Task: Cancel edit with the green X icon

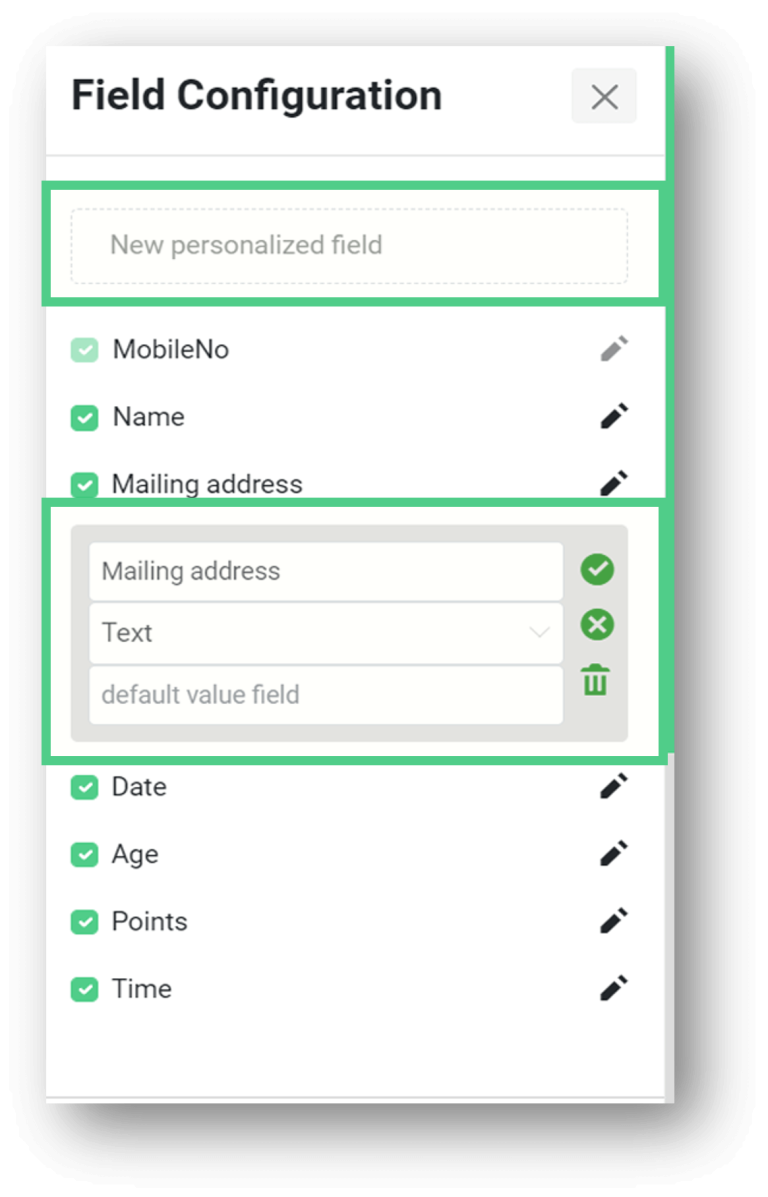Action: coord(597,624)
